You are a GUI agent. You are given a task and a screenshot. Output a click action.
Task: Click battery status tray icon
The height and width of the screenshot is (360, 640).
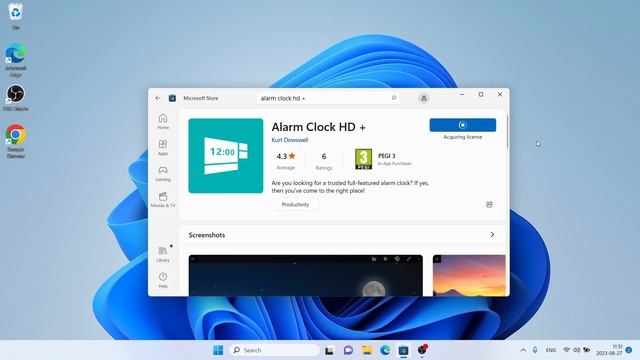pos(587,350)
